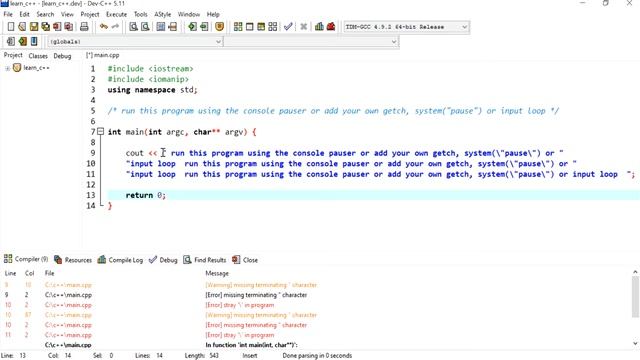Switch to the Classes sidebar tab
The image size is (640, 360).
[38, 56]
